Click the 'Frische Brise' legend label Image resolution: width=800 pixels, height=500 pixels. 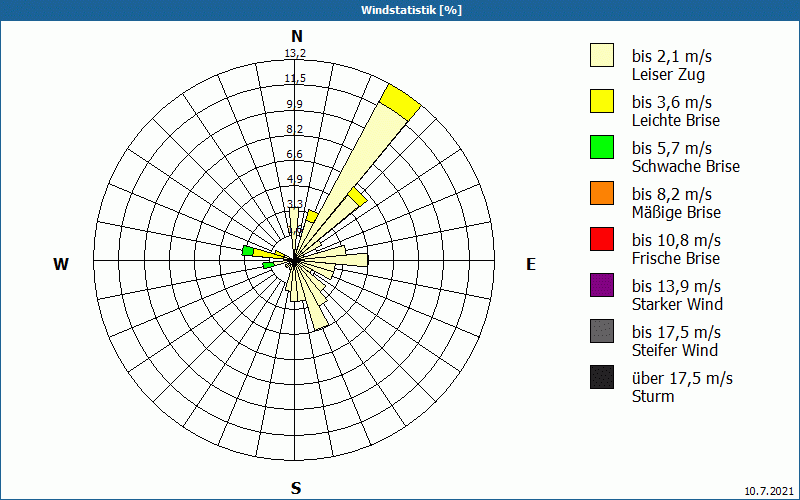(x=676, y=258)
